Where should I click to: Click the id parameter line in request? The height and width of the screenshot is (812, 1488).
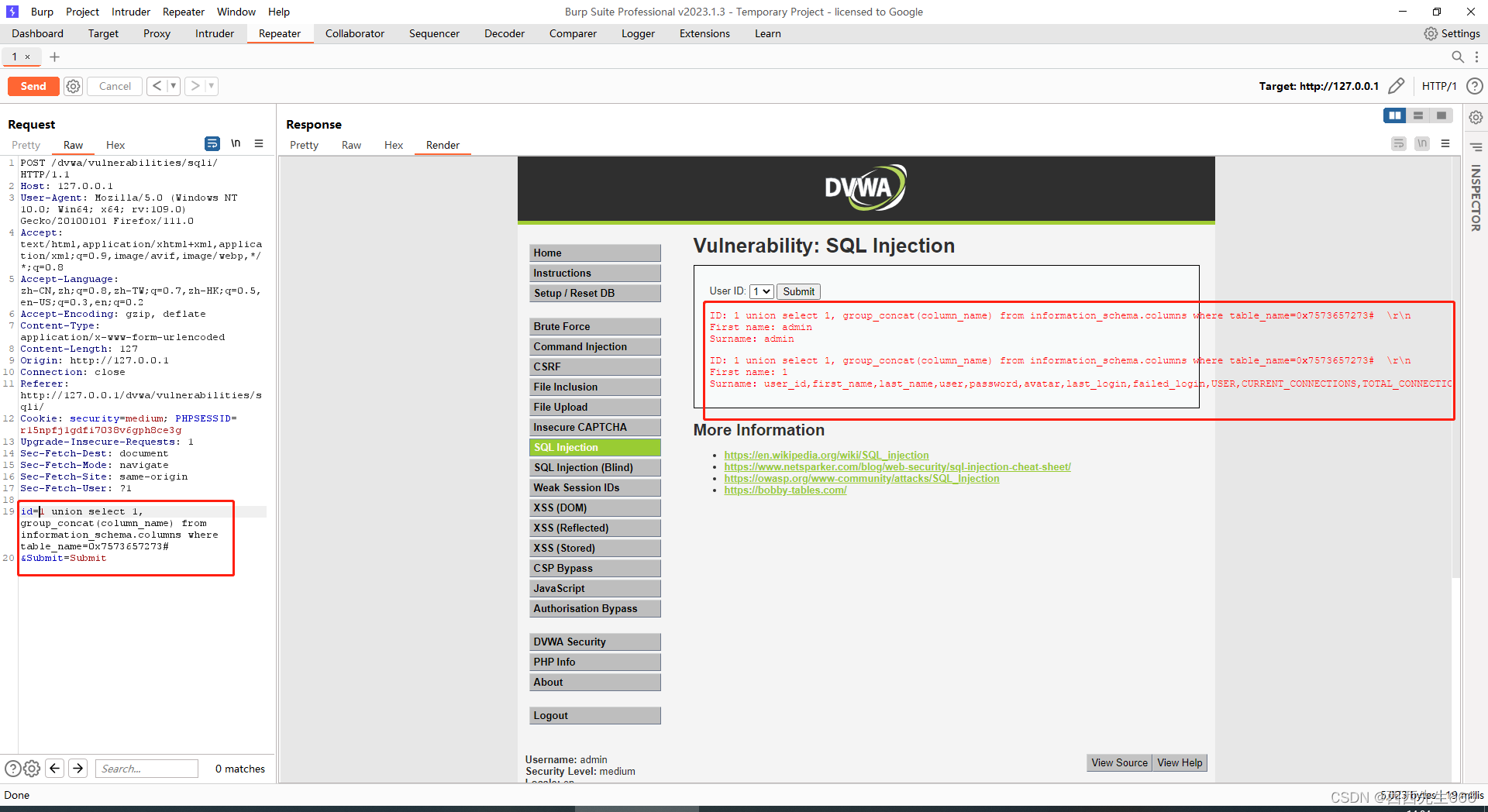click(x=143, y=511)
